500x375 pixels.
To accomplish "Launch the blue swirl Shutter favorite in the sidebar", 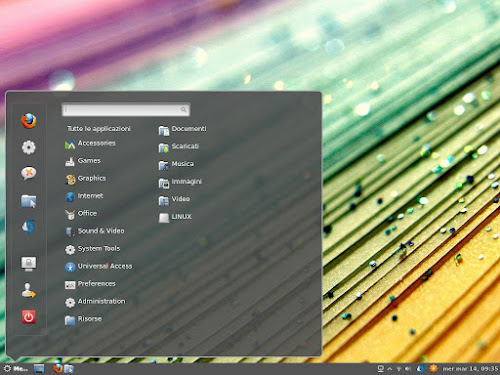I will (x=29, y=227).
